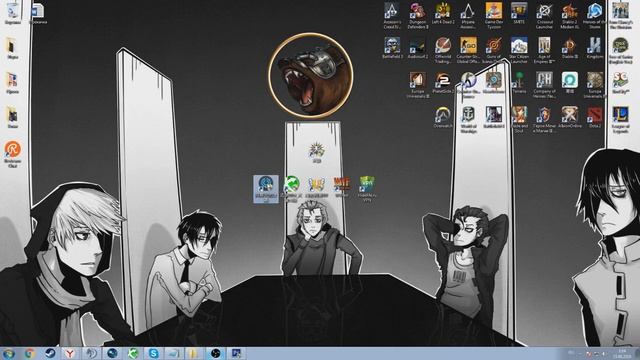This screenshot has width=640, height=360.
Task: Launch Steam from the taskbar
Action: 50,353
